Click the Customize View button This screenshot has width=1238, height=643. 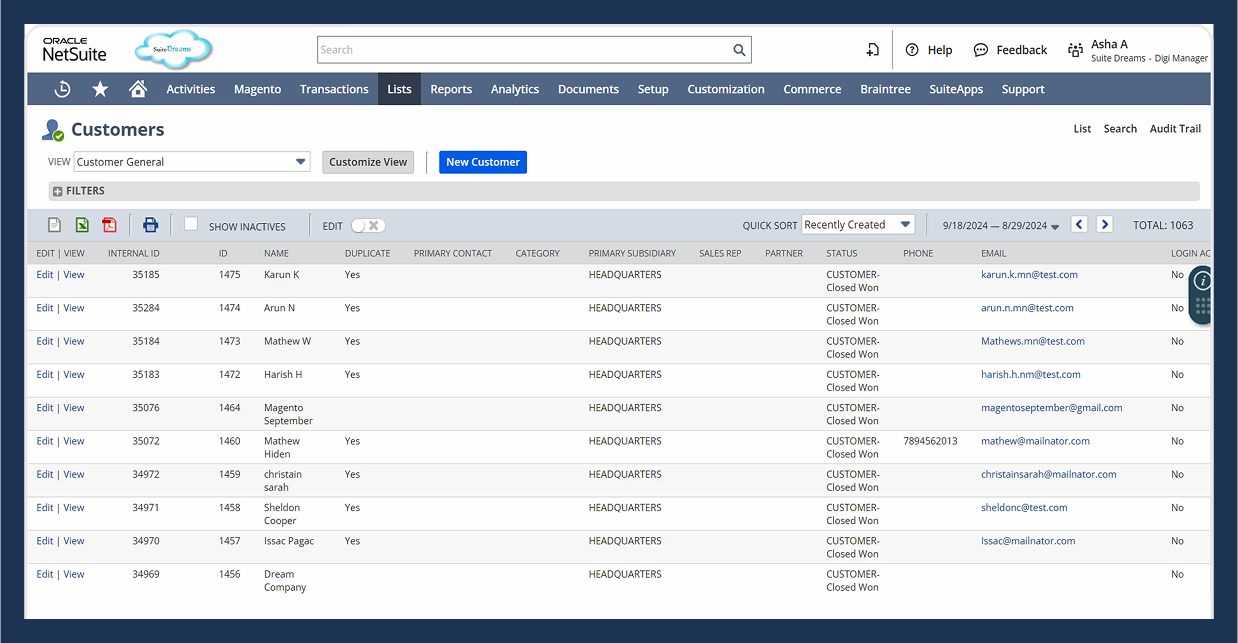(368, 162)
